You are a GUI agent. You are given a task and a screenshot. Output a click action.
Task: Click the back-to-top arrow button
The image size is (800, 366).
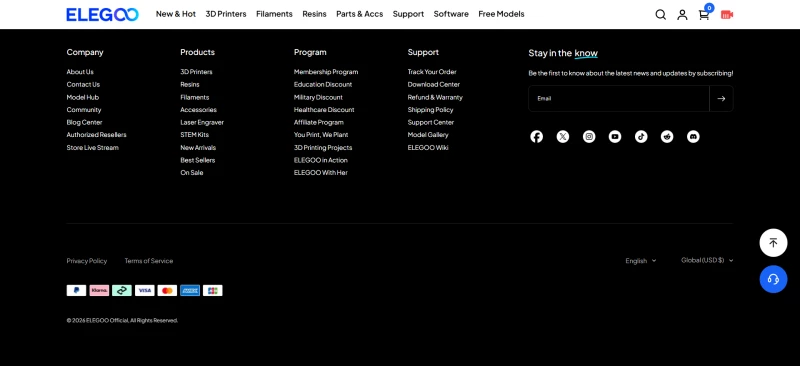tap(773, 242)
